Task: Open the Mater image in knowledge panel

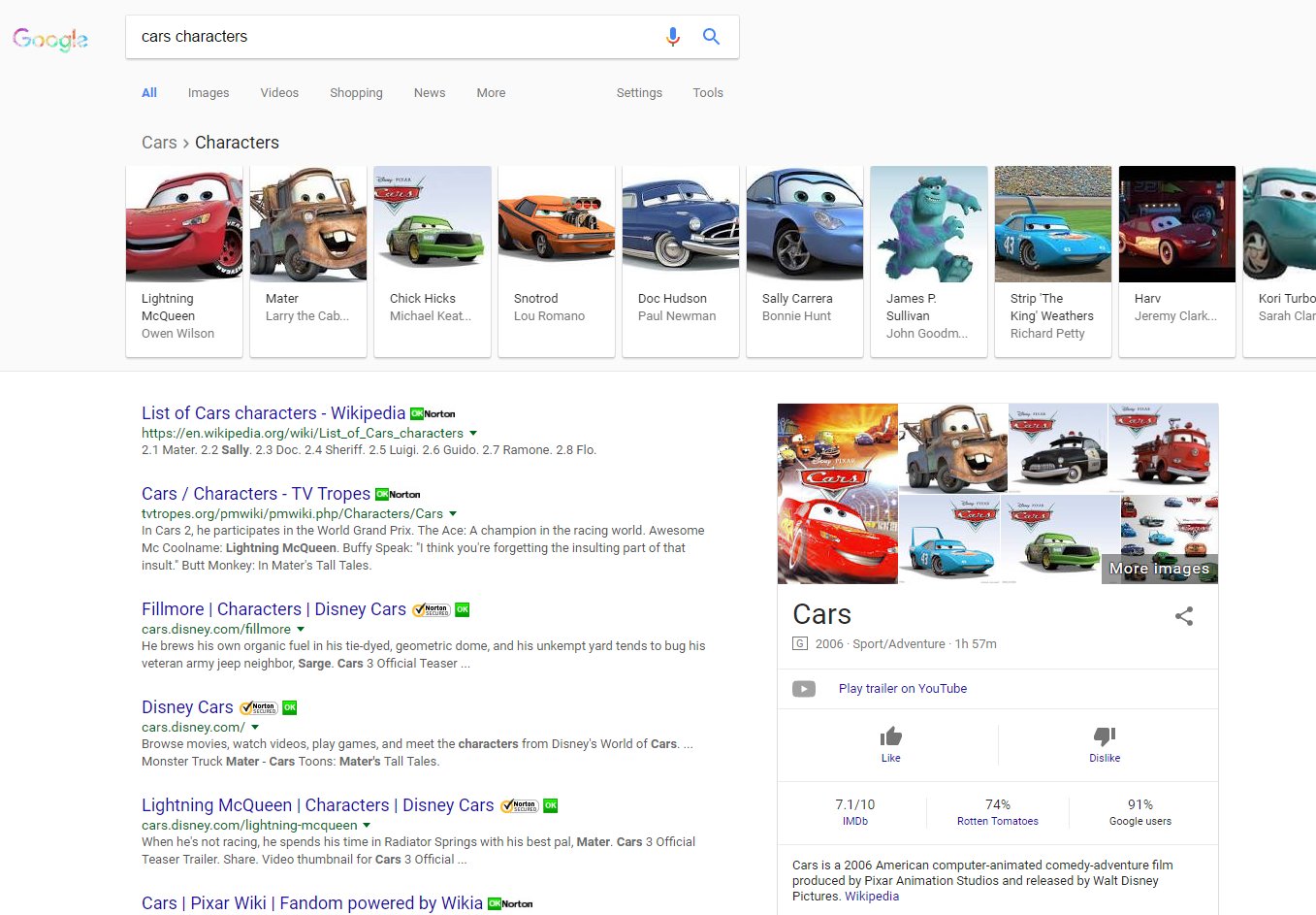Action: click(x=953, y=448)
